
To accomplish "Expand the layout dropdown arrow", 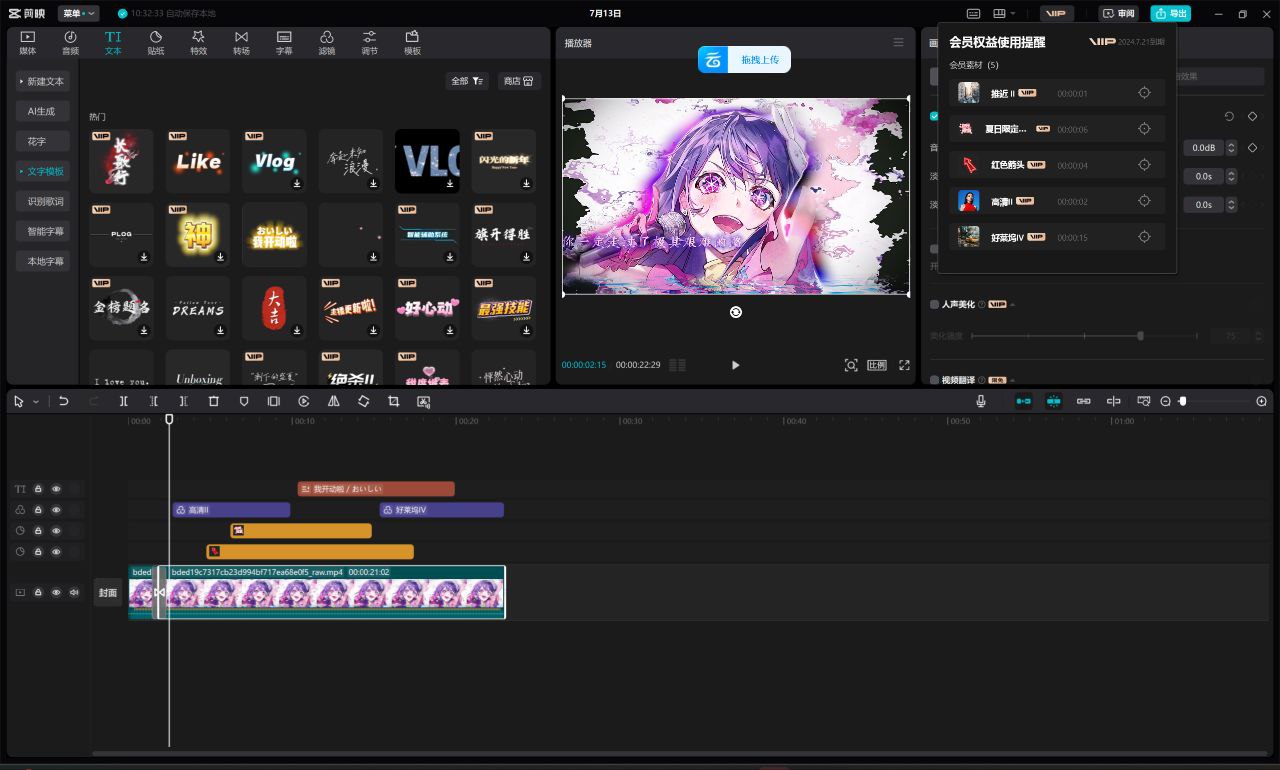I will pos(1013,14).
